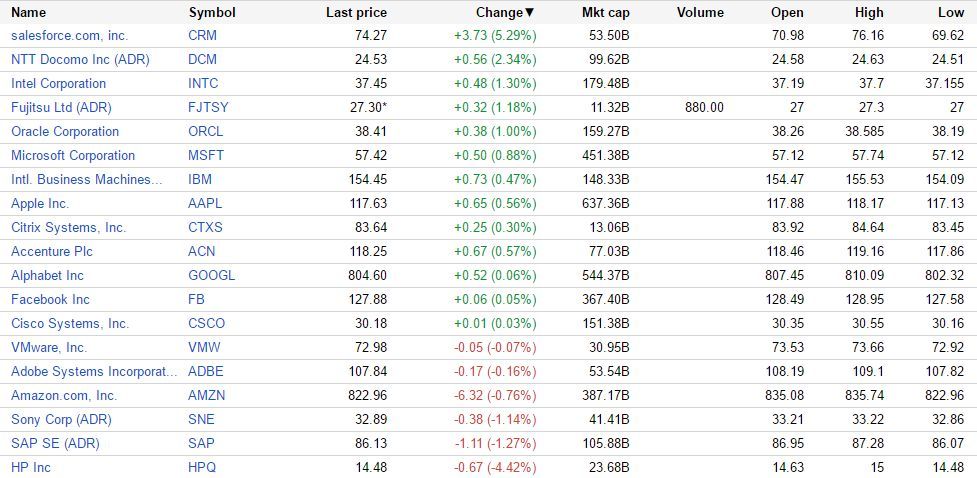977x478 pixels.
Task: Open the CRM ticker symbol link
Action: 202,35
